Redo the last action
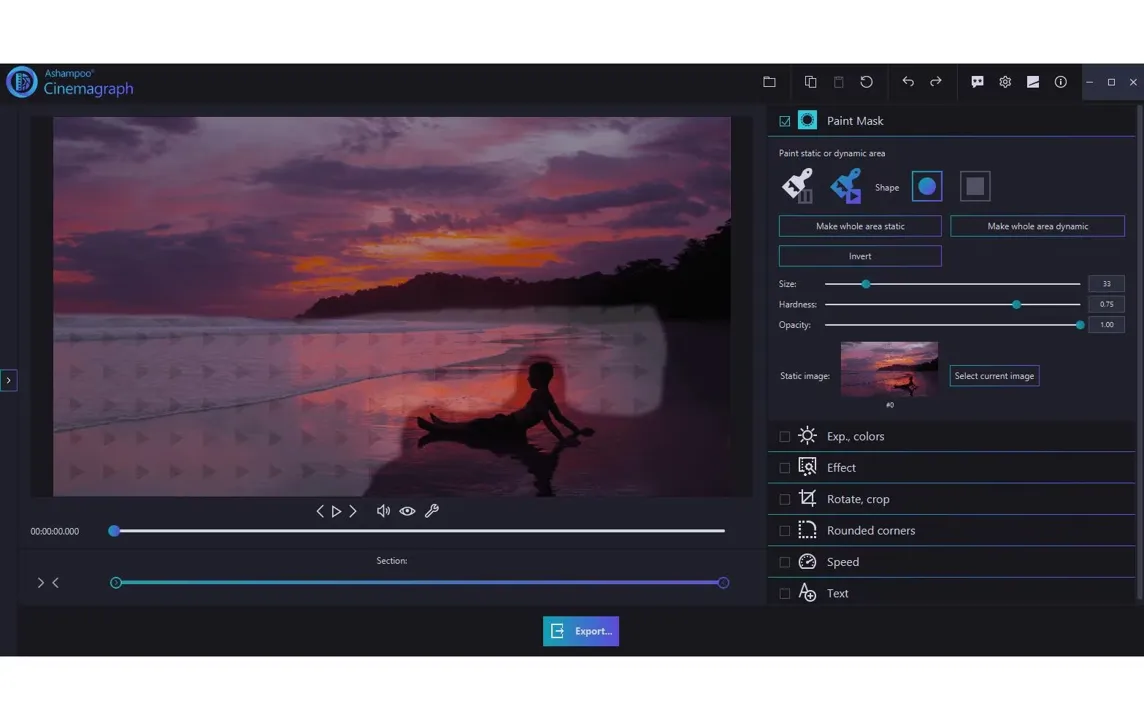Image resolution: width=1144 pixels, height=720 pixels. click(935, 82)
